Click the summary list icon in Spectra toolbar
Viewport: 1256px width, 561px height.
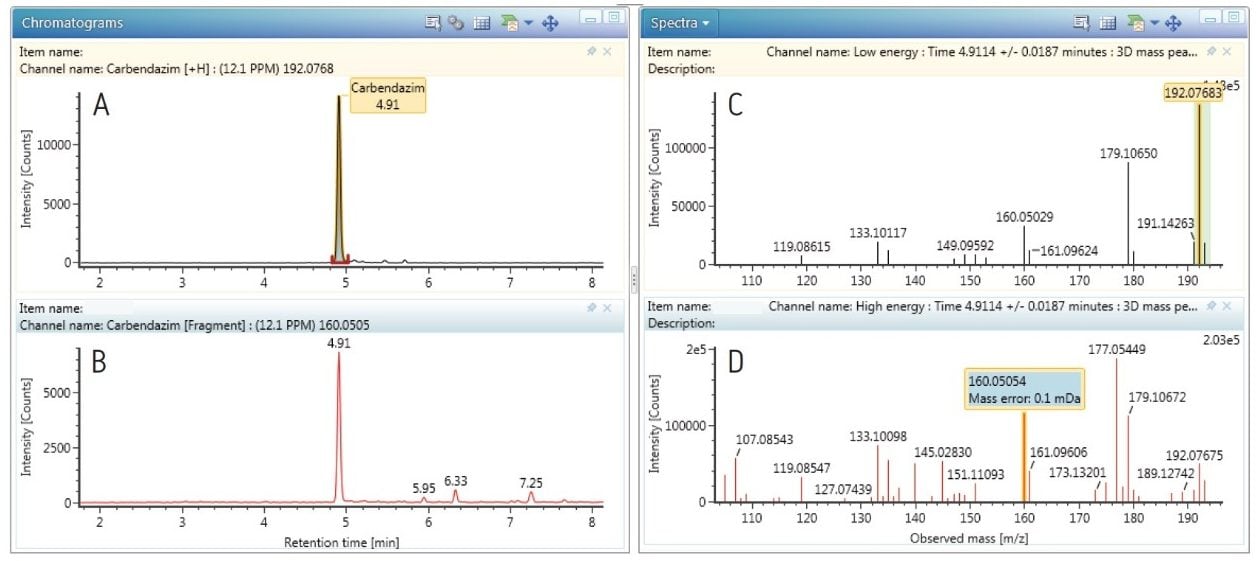coord(1082,22)
